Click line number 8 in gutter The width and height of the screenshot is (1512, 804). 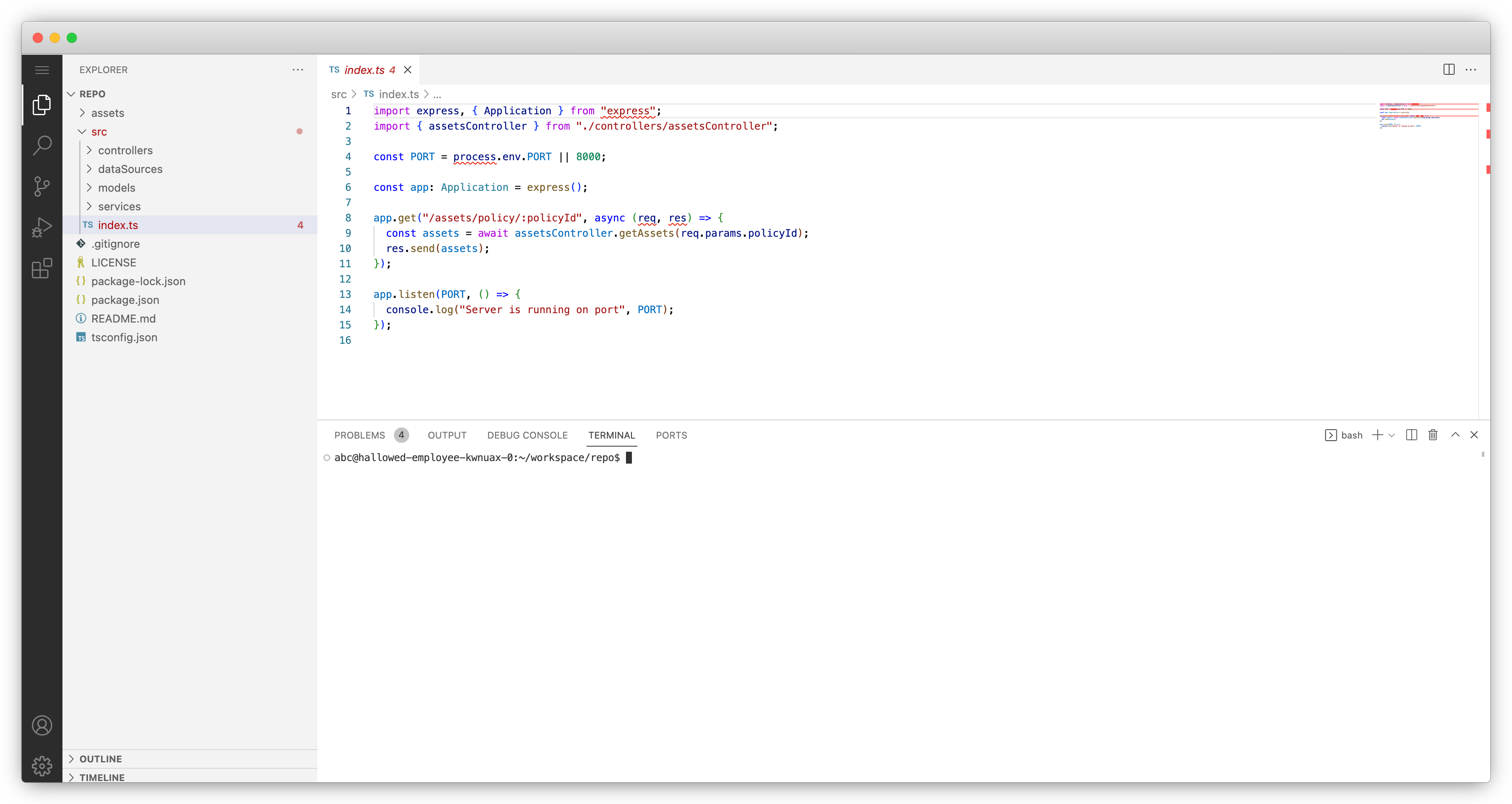(348, 218)
